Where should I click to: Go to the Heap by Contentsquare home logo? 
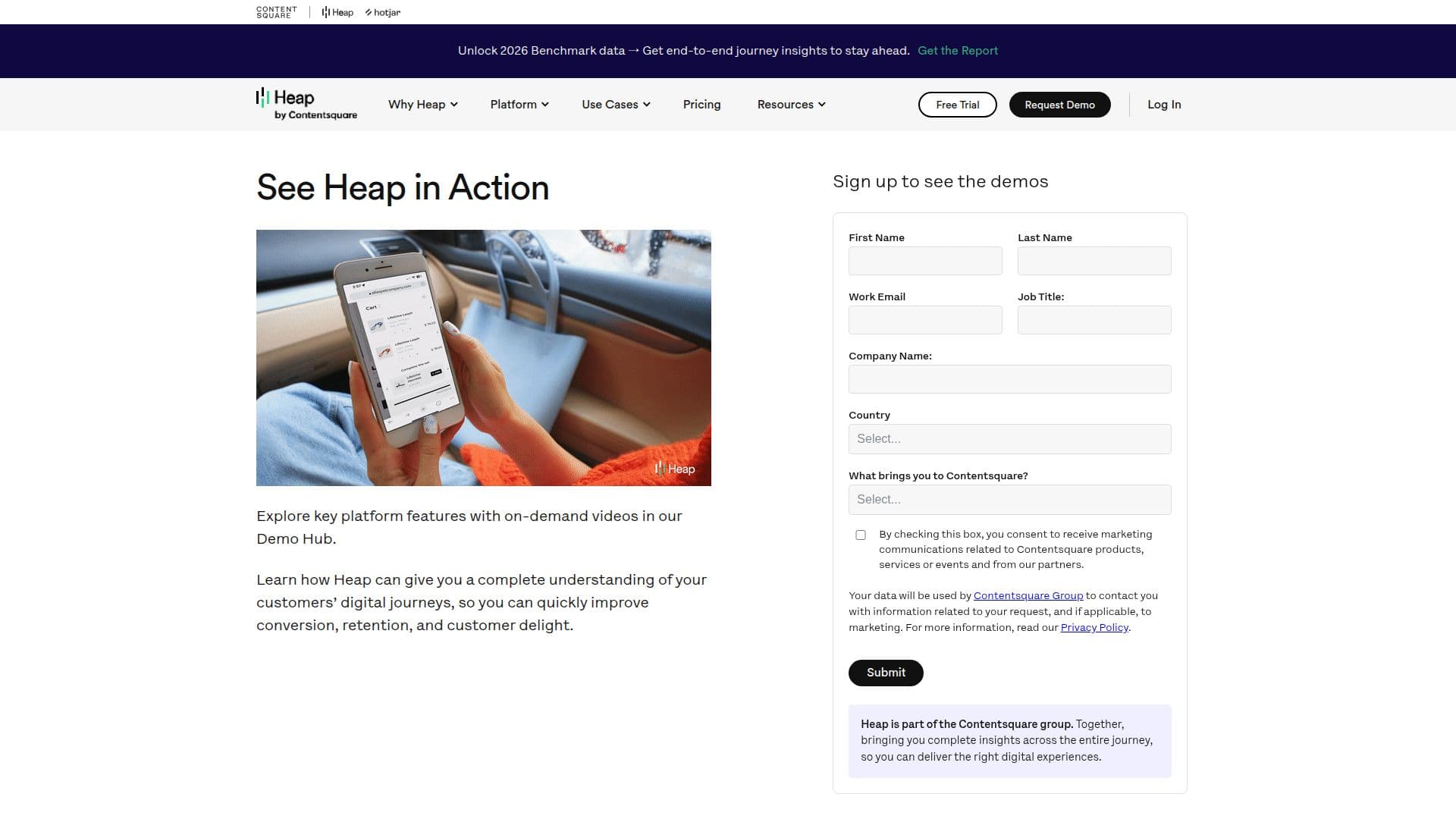[x=306, y=104]
